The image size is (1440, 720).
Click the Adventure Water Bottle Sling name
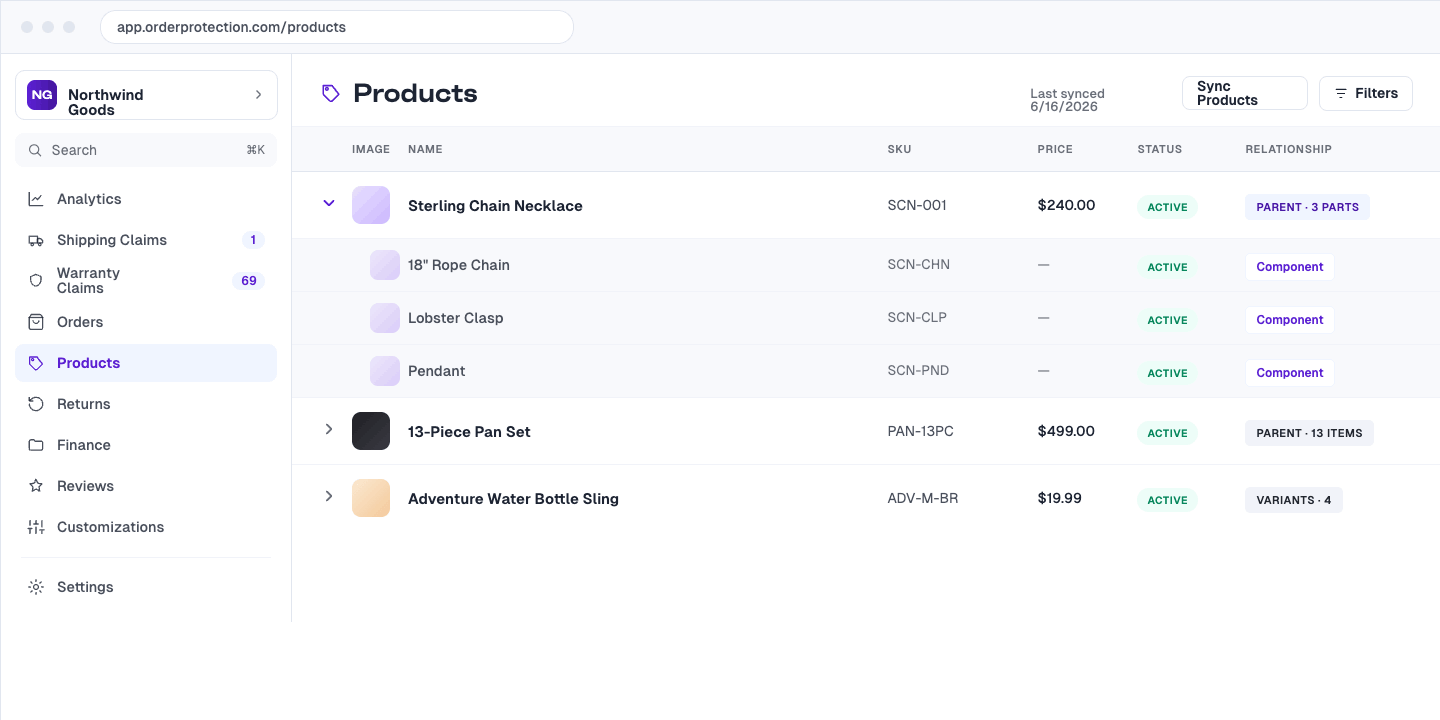tap(513, 499)
